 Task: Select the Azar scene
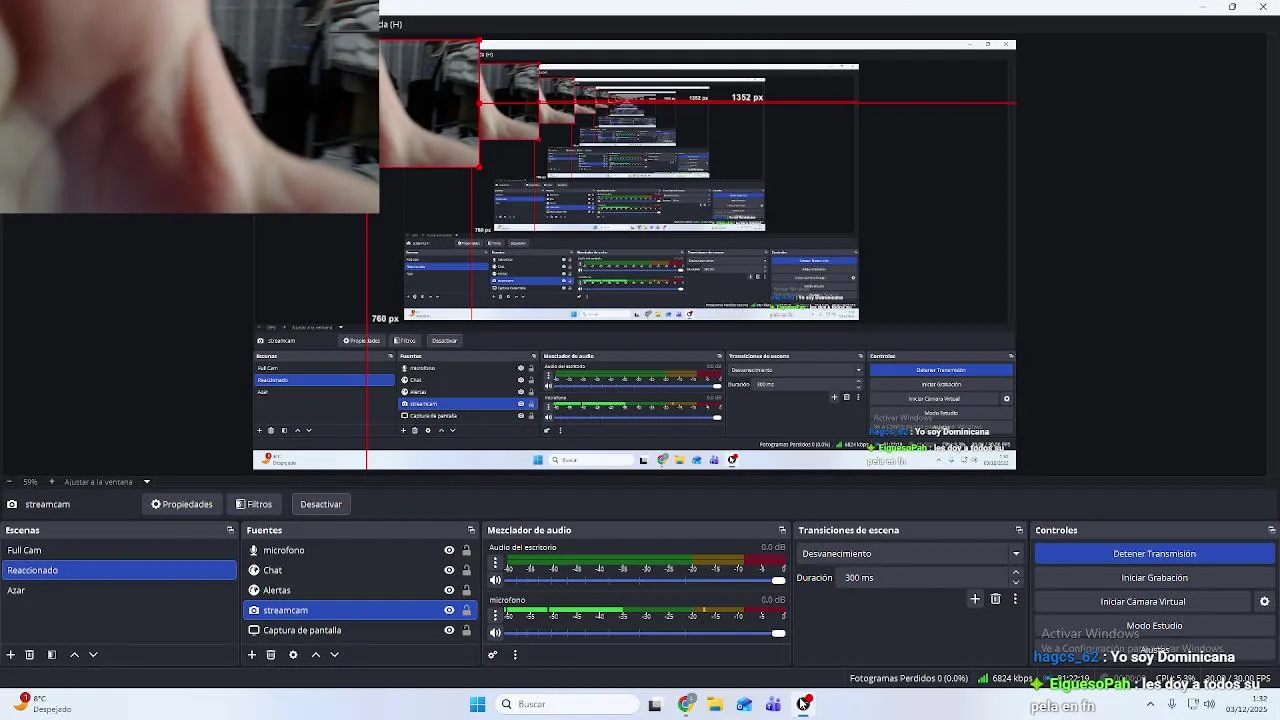(119, 590)
